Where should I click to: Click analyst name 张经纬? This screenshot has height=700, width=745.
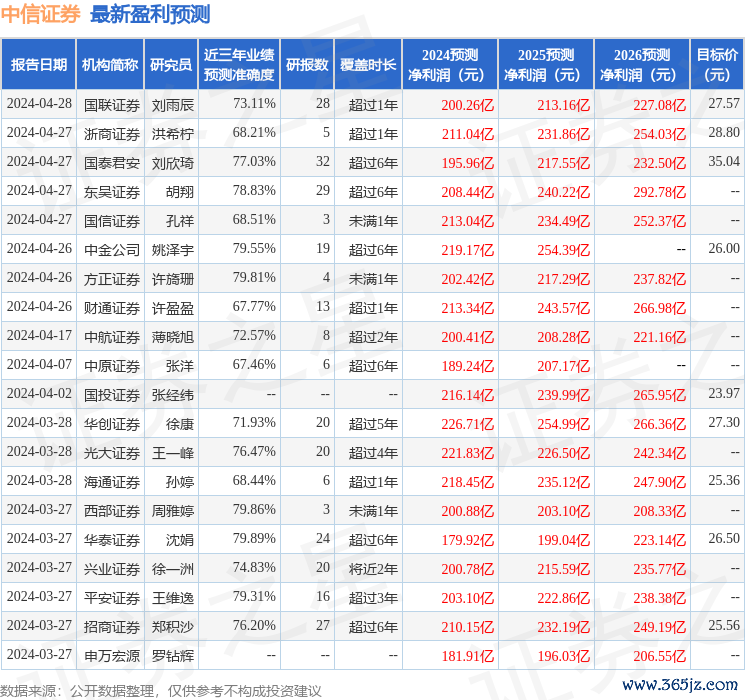[x=172, y=395]
